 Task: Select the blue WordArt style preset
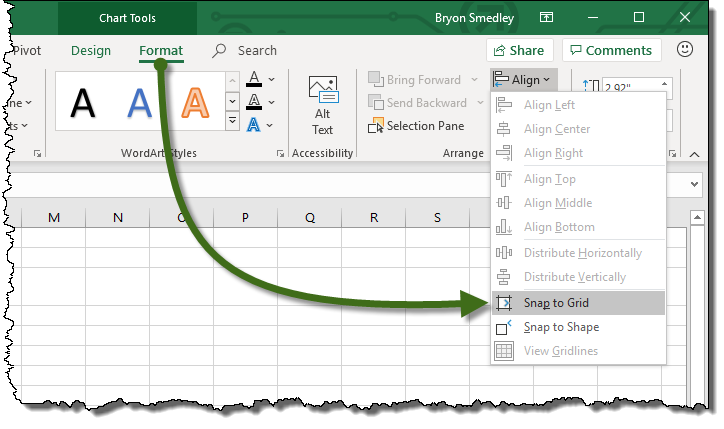pos(141,103)
